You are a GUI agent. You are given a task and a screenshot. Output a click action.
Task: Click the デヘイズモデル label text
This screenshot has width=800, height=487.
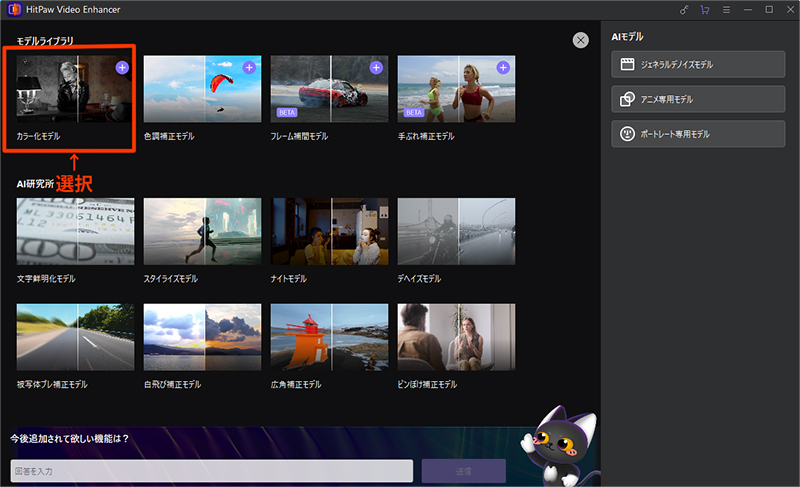(x=419, y=278)
